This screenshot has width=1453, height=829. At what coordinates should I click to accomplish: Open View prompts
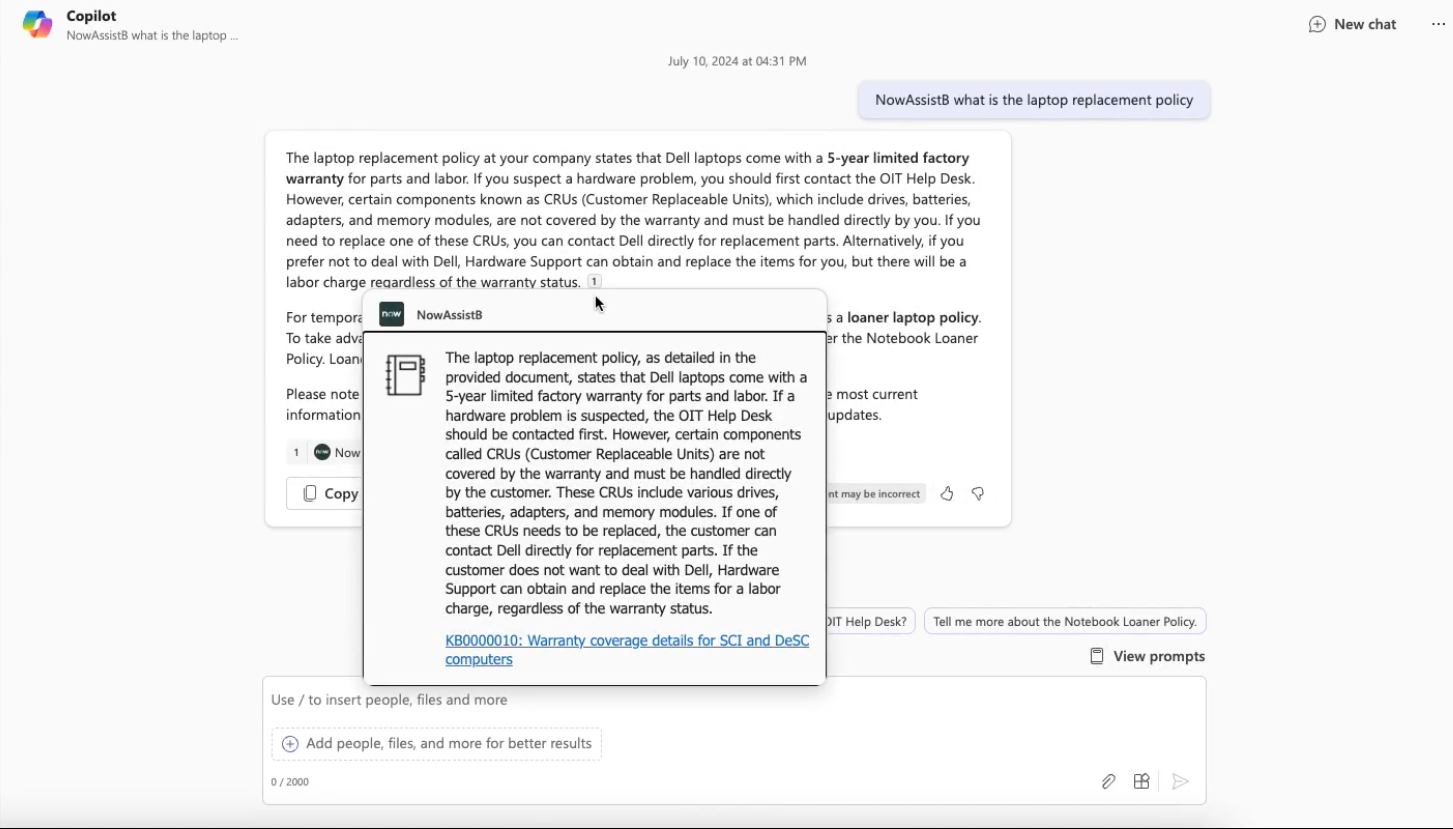(x=1147, y=656)
